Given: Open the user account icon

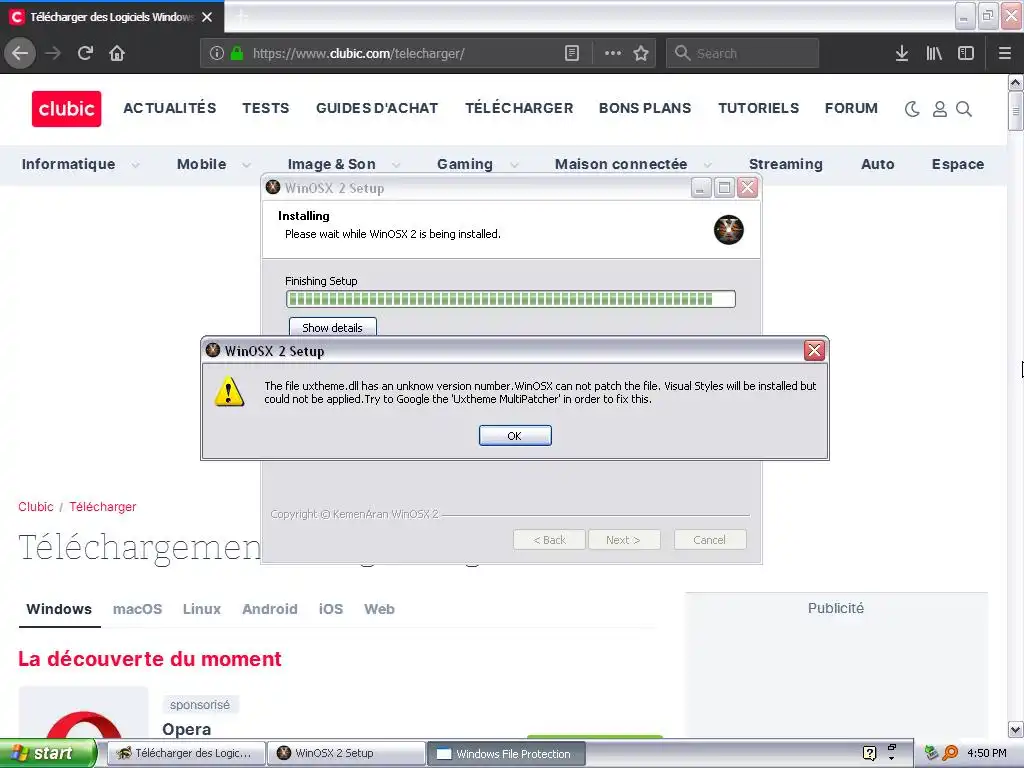Looking at the screenshot, I should pyautogui.click(x=939, y=109).
